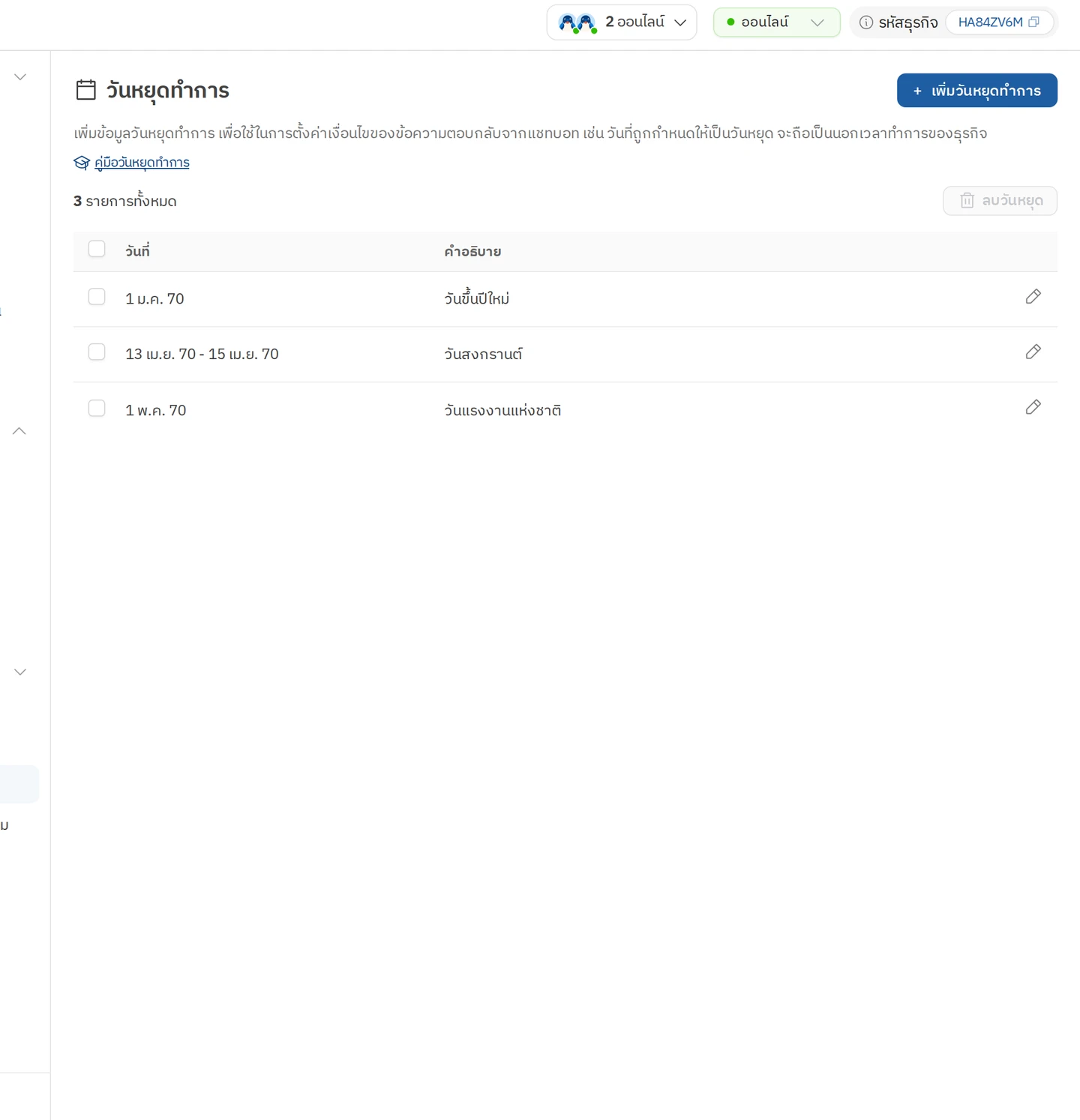
Task: Click the calendar icon next to วันหยุดทำการ
Action: (x=86, y=90)
